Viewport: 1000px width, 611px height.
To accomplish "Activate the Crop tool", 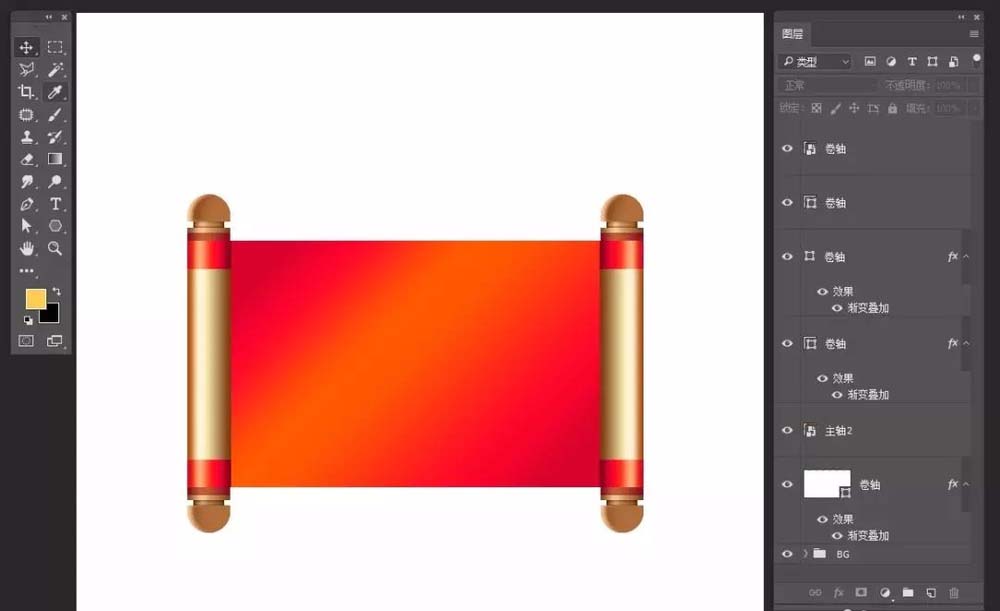I will coord(27,92).
